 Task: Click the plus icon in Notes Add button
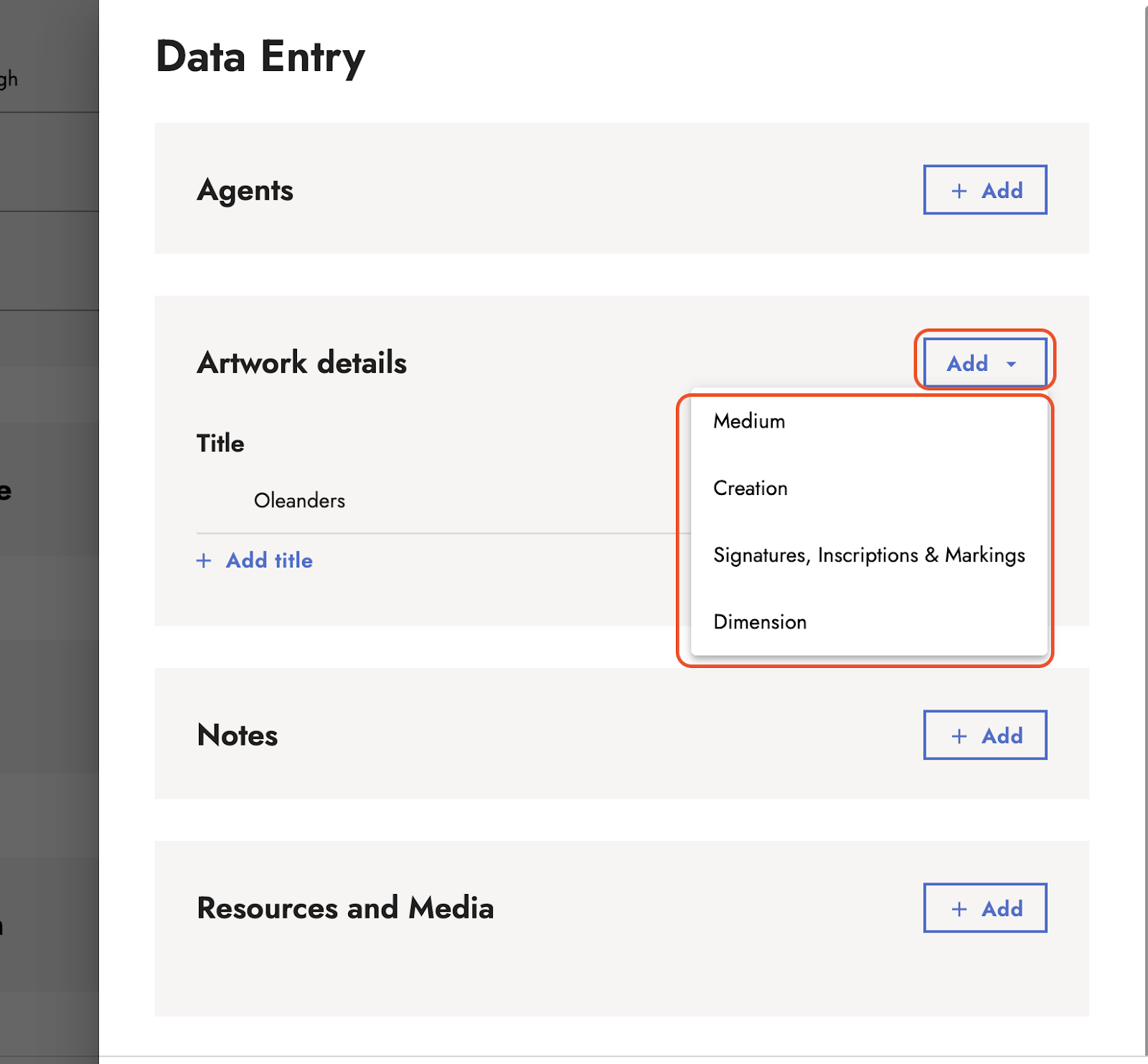click(959, 736)
